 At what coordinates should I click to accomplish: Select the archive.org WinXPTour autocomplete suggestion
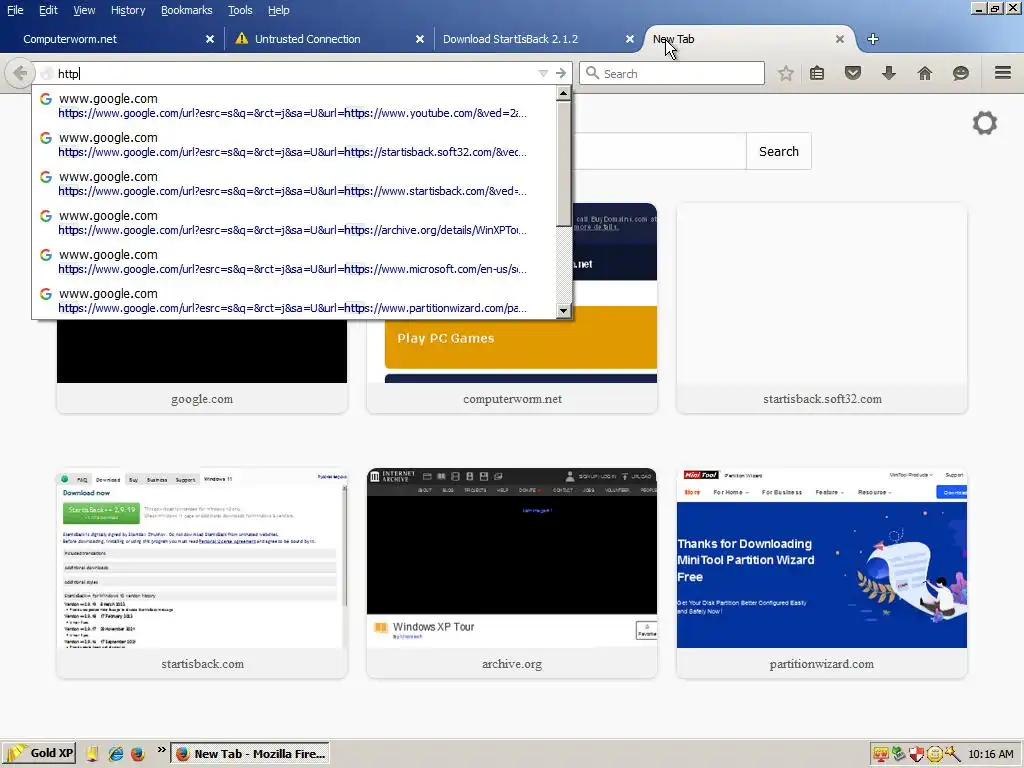pos(294,223)
